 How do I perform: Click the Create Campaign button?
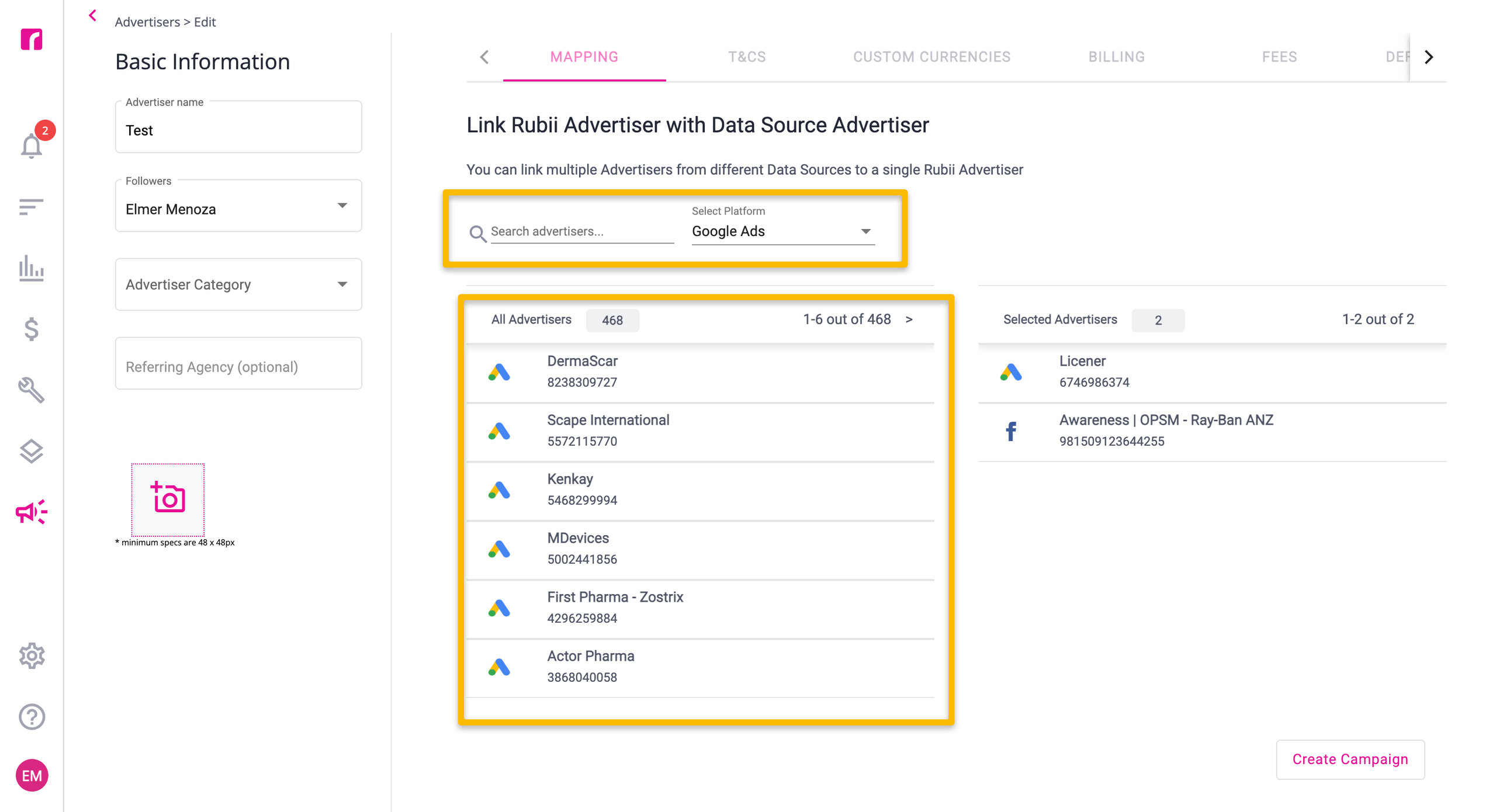[1350, 759]
